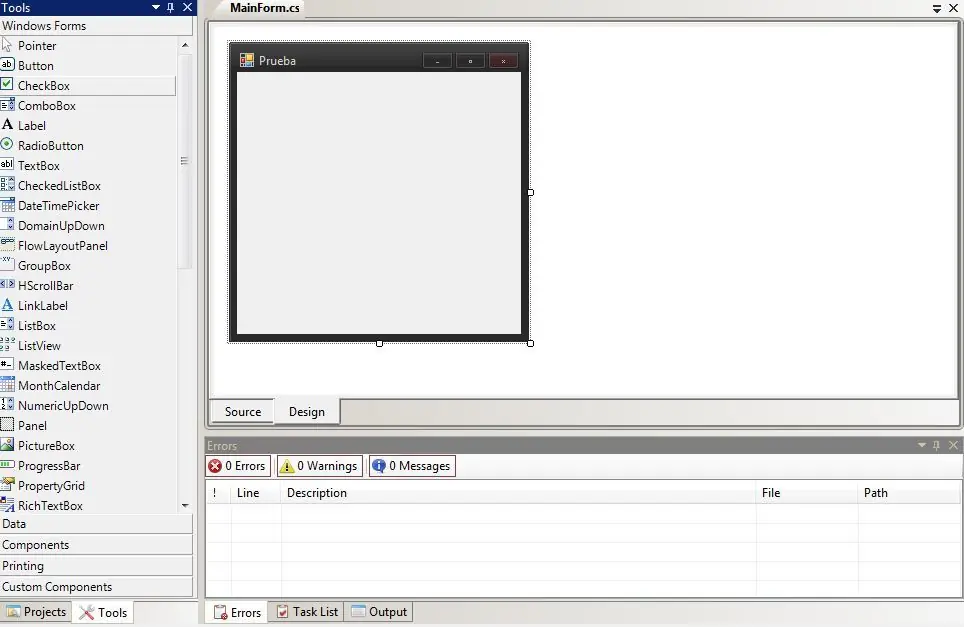964x627 pixels.
Task: Choose the PictureBox control icon
Action: tap(7, 444)
